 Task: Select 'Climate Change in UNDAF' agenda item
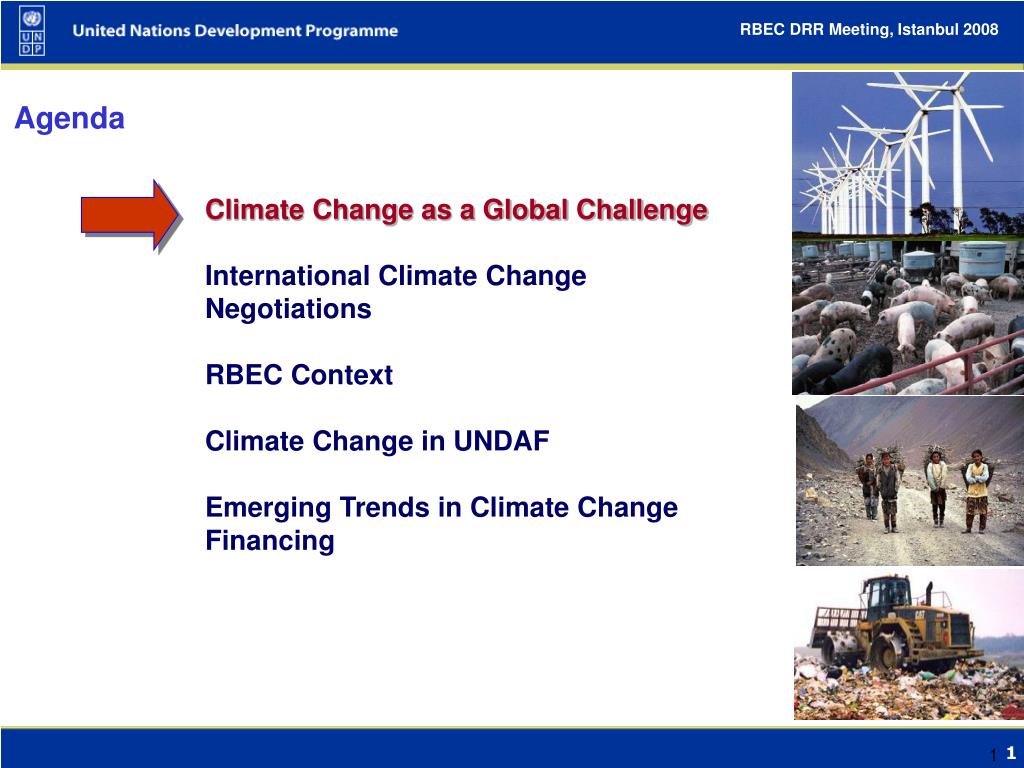tap(377, 441)
